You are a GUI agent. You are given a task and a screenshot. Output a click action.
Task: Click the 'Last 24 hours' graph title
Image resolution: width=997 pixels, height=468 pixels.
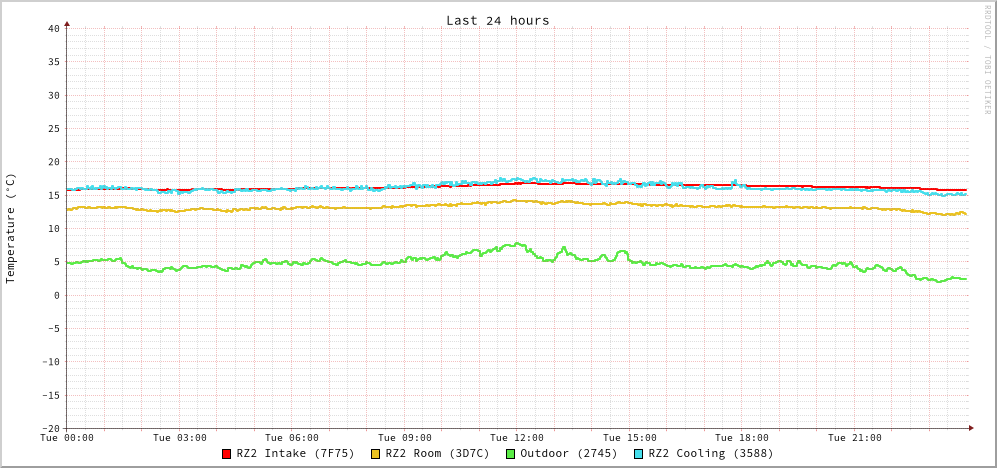click(497, 20)
